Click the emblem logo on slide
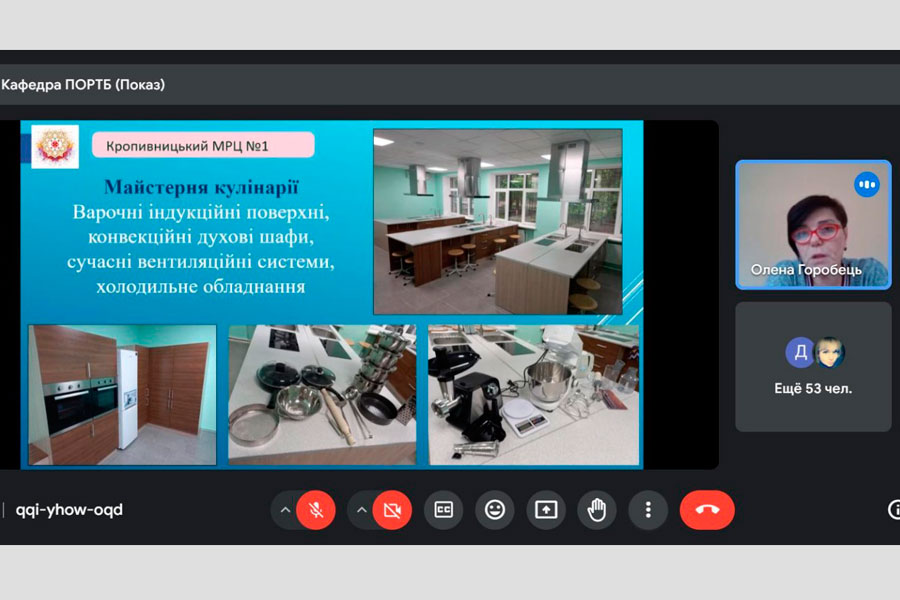This screenshot has height=600, width=900. click(x=55, y=146)
